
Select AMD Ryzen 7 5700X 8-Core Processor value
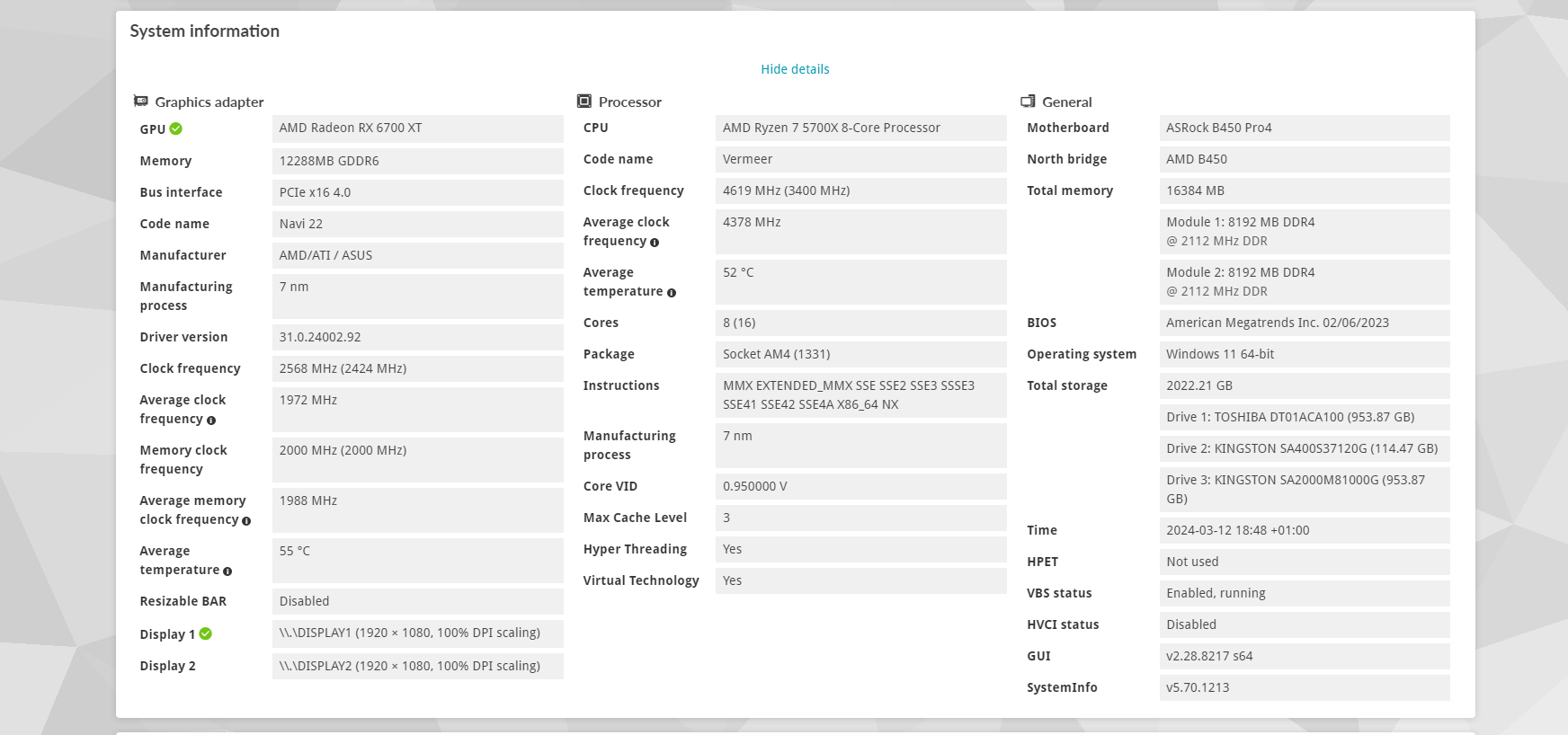(861, 128)
